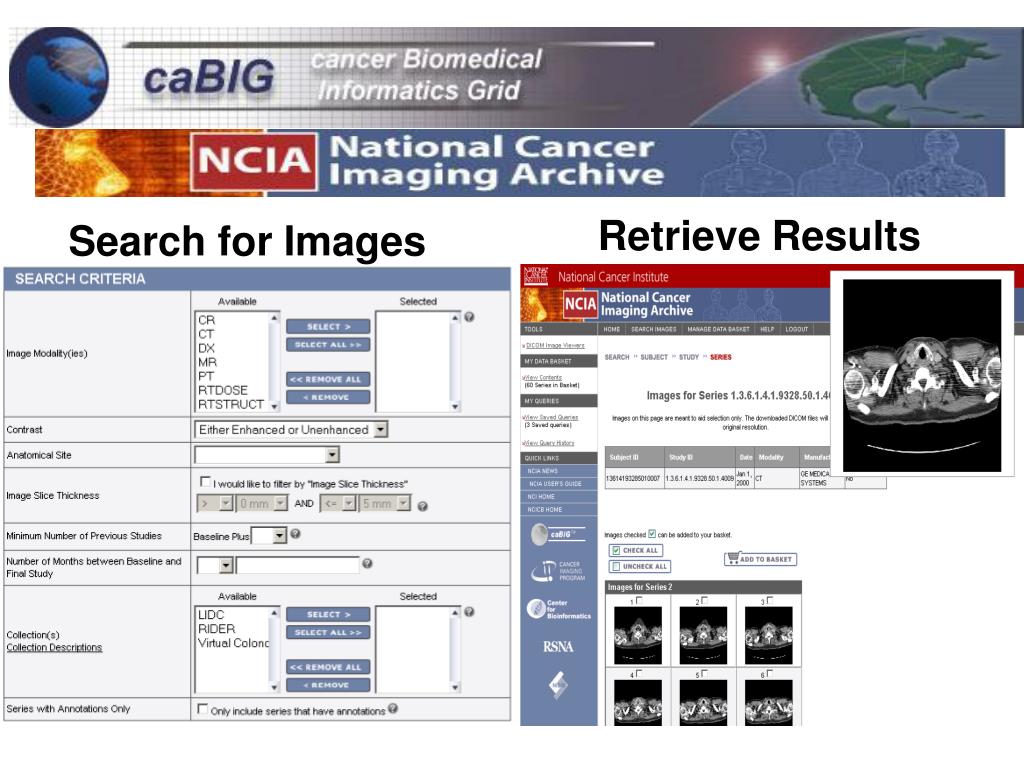Click the shopping cart Add to Basket icon

[x=733, y=558]
